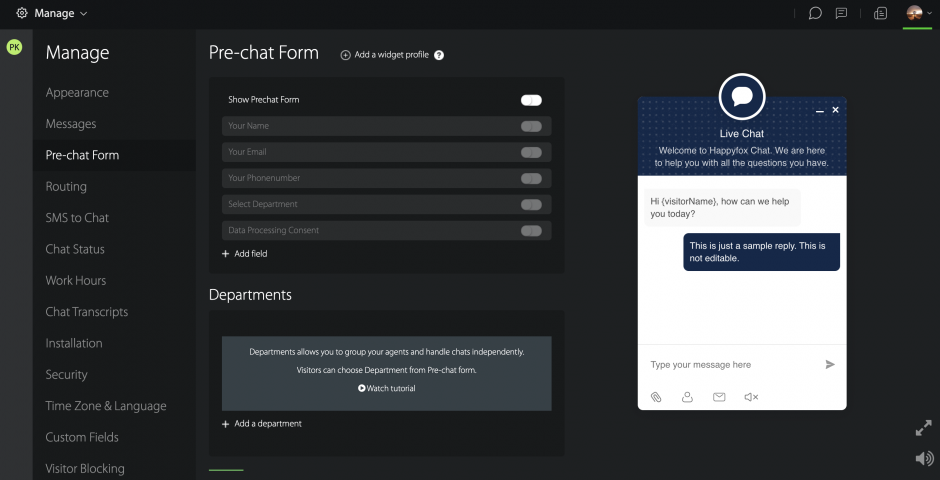This screenshot has width=940, height=480.
Task: Open the chat bubble icon in top bar
Action: click(x=815, y=13)
